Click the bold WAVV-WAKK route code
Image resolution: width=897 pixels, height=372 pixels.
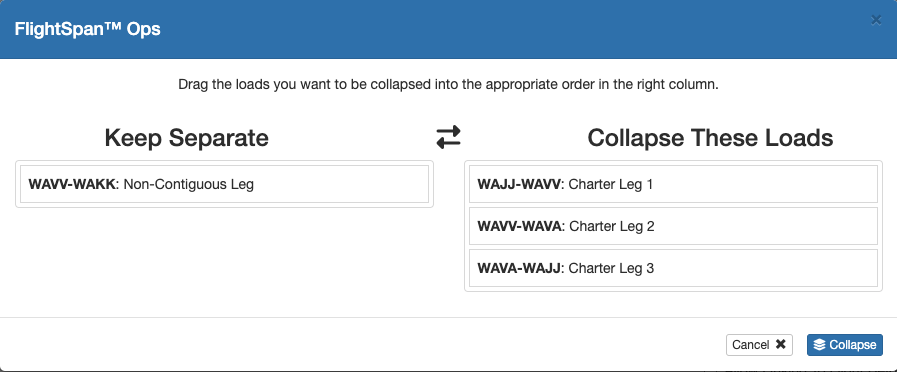tap(73, 184)
